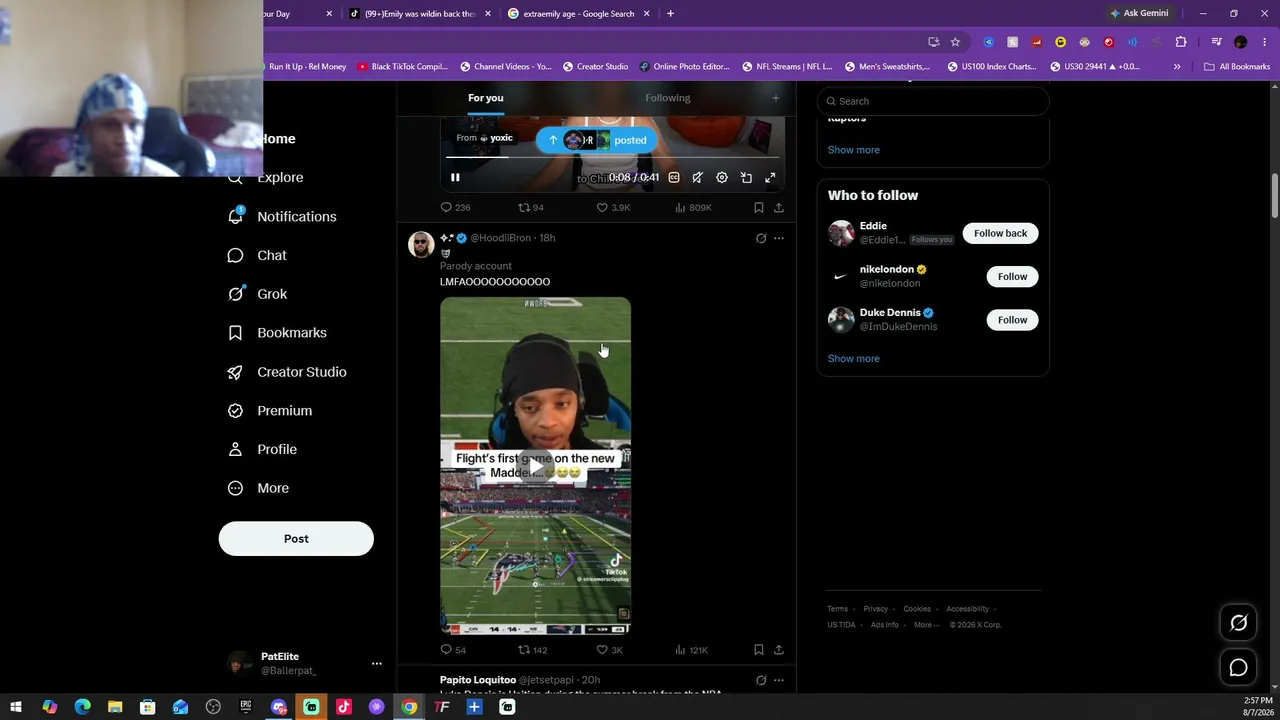Reply to post with 54 comments
Viewport: 1280px width, 720px height.
(x=453, y=650)
